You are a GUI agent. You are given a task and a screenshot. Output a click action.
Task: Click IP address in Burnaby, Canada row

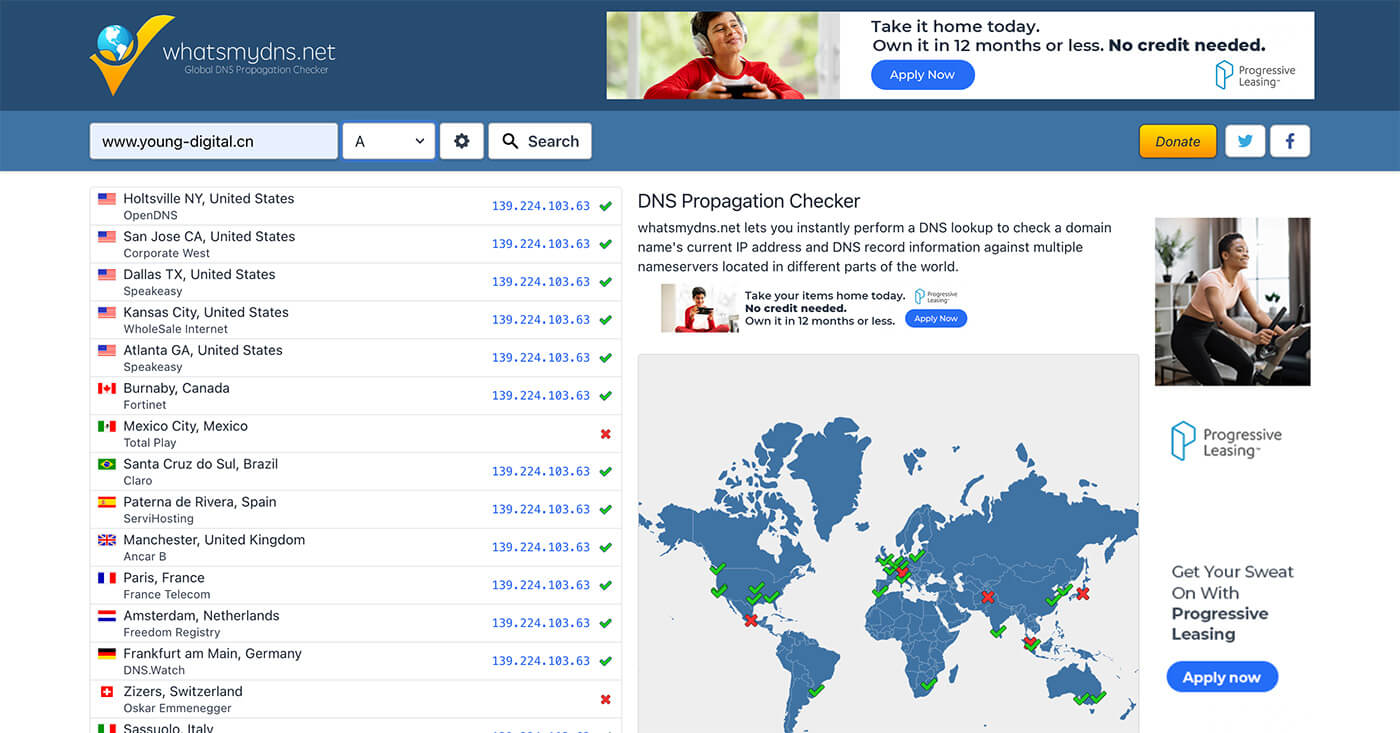pos(541,396)
